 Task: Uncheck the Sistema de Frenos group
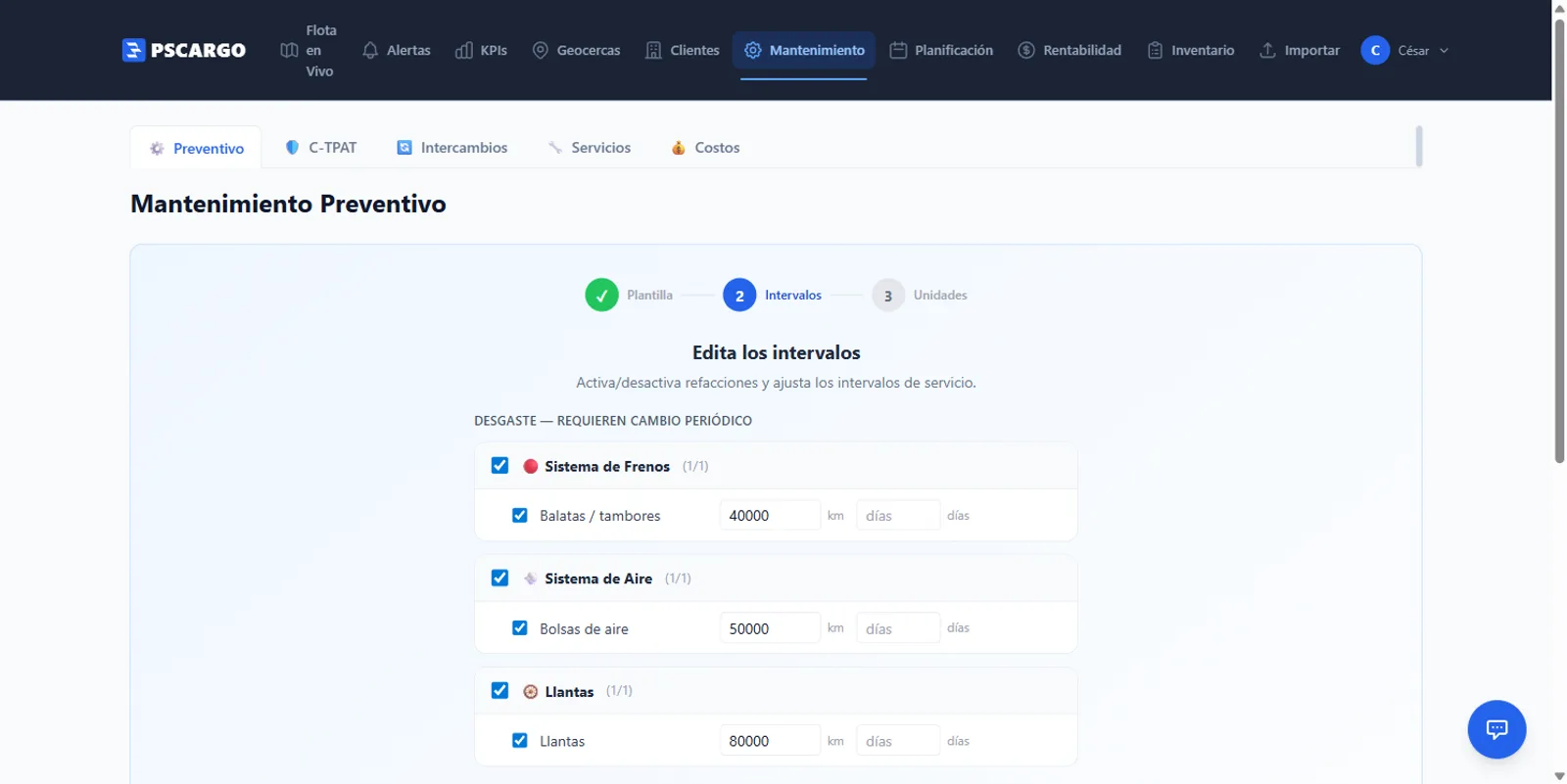pyautogui.click(x=499, y=466)
